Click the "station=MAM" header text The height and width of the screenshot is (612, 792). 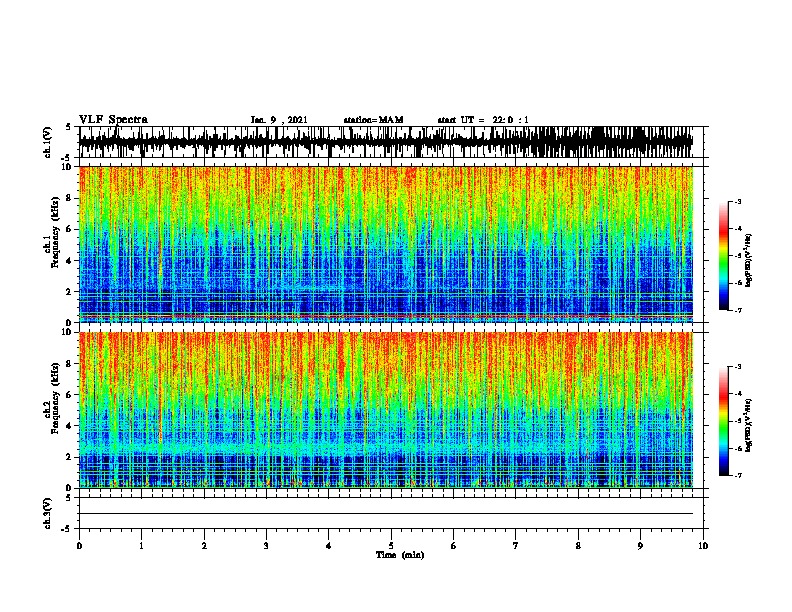(373, 120)
